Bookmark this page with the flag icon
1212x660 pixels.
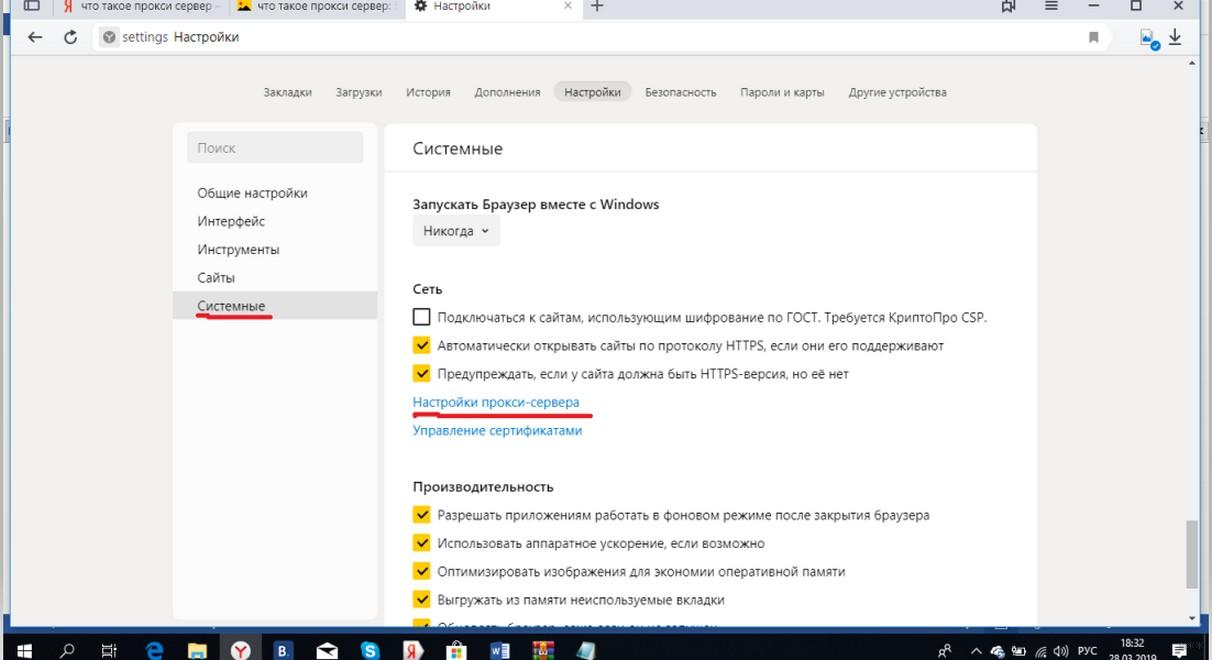pos(1093,37)
